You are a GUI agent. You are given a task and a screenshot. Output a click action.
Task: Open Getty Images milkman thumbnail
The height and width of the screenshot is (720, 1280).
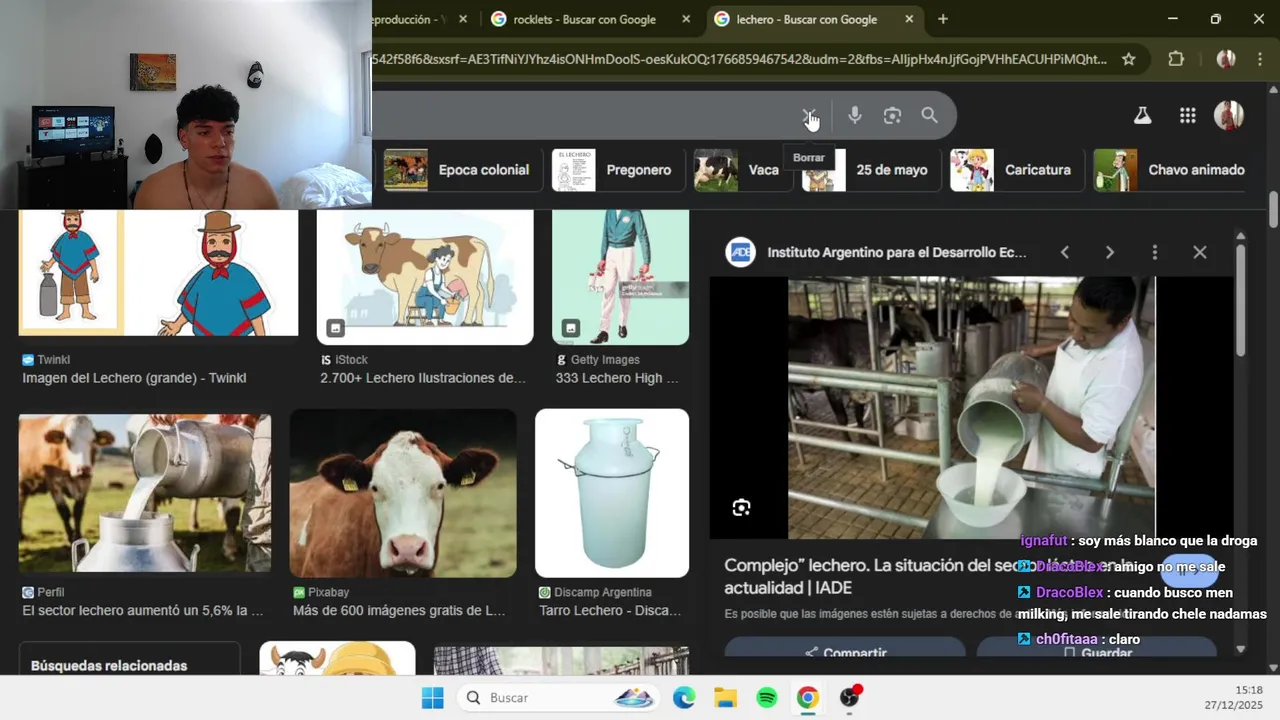coord(620,277)
